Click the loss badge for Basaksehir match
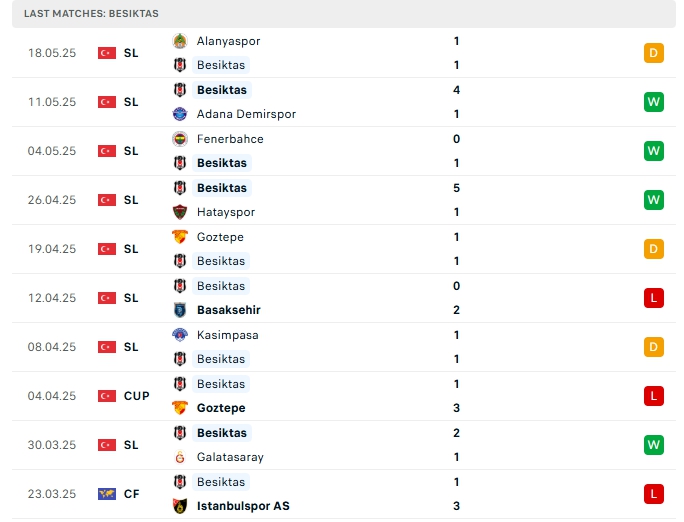 (654, 298)
